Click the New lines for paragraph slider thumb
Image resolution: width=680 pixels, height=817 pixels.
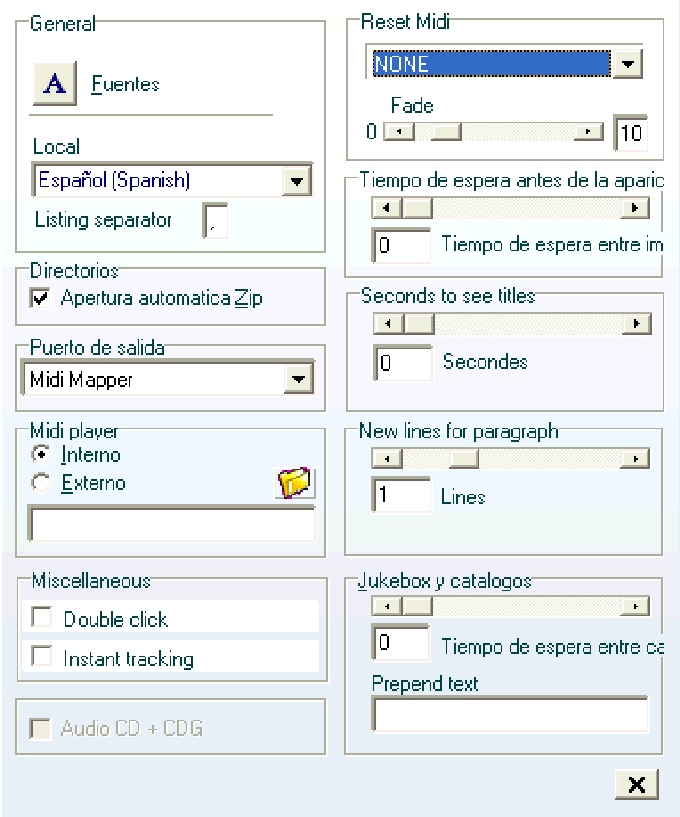[464, 459]
